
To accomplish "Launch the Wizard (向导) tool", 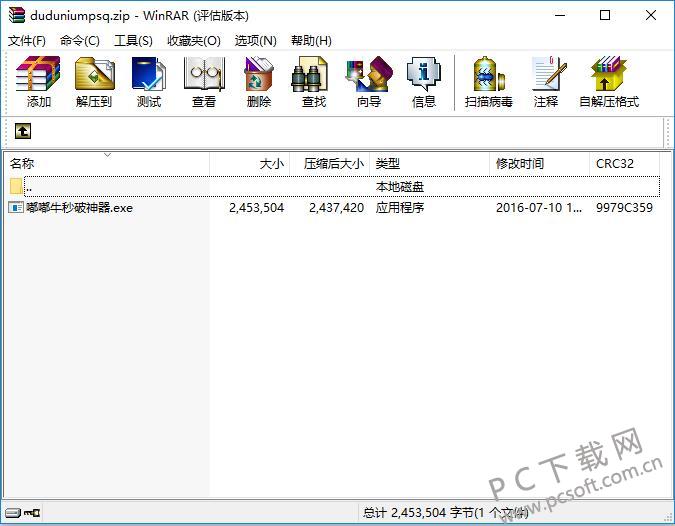I will [369, 82].
